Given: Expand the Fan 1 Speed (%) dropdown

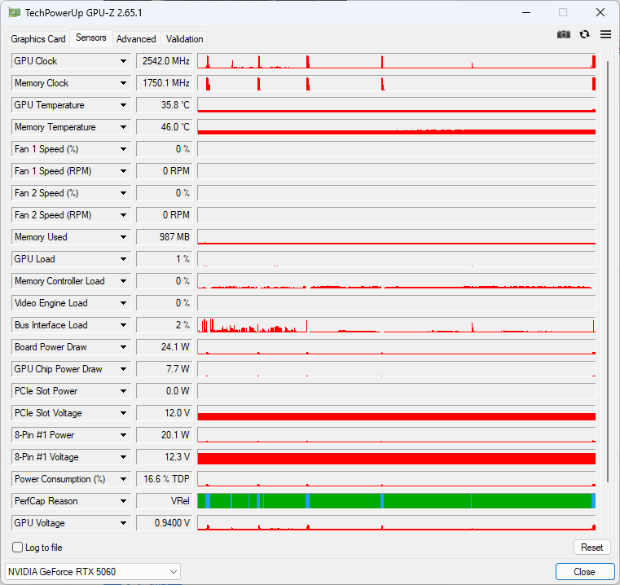Looking at the screenshot, I should point(123,149).
